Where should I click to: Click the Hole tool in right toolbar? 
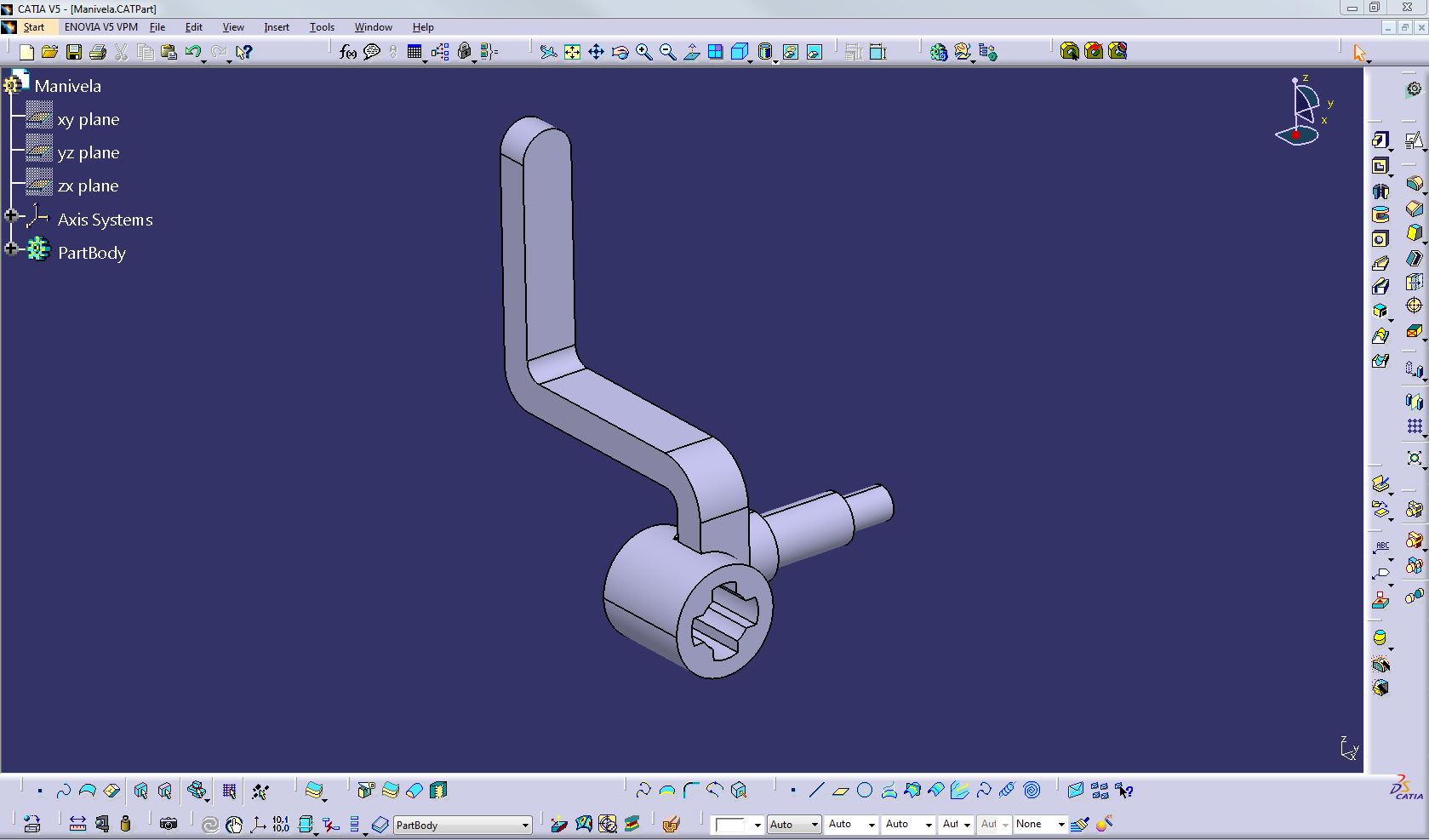point(1380,239)
